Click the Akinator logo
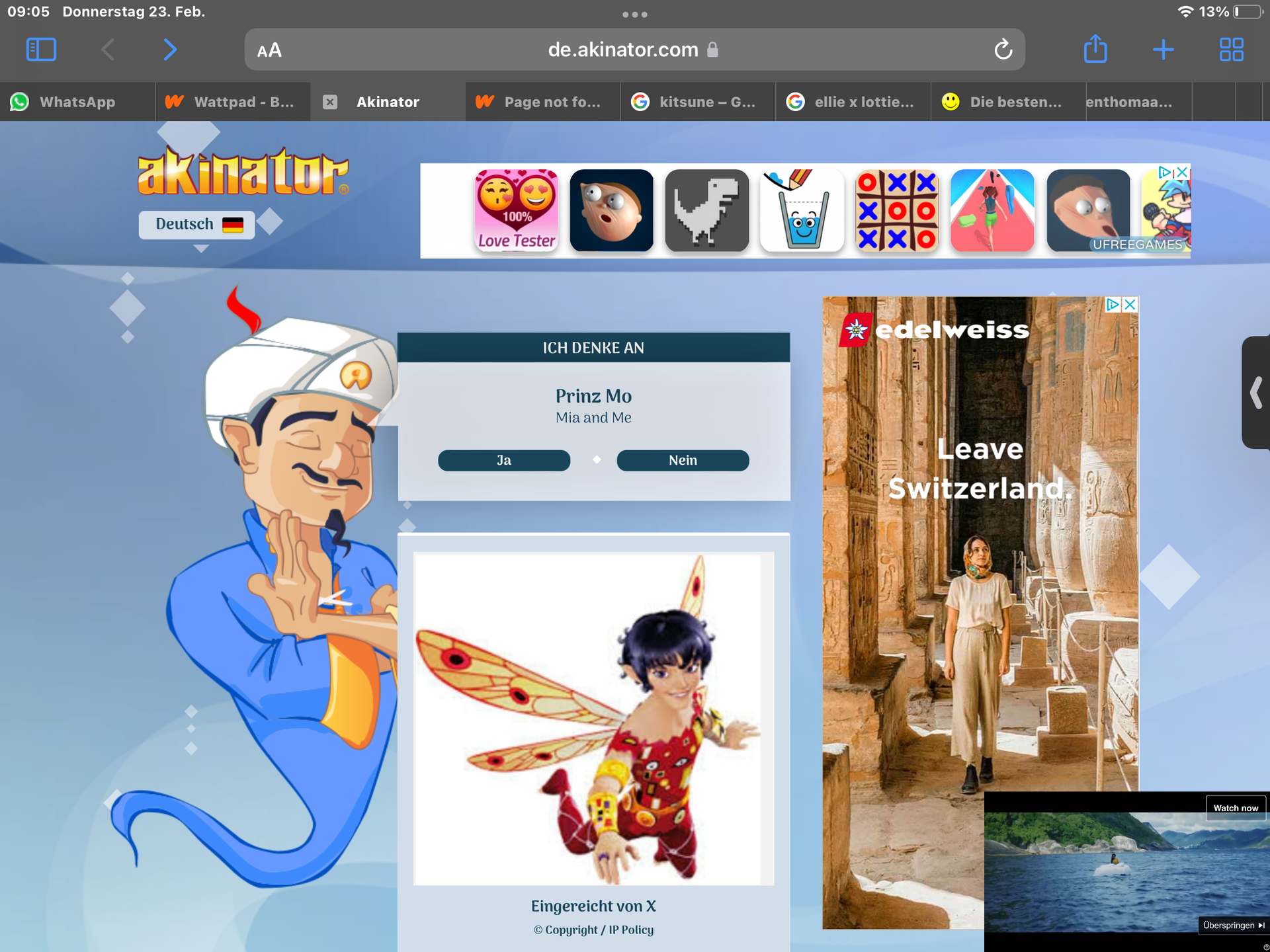 click(243, 171)
